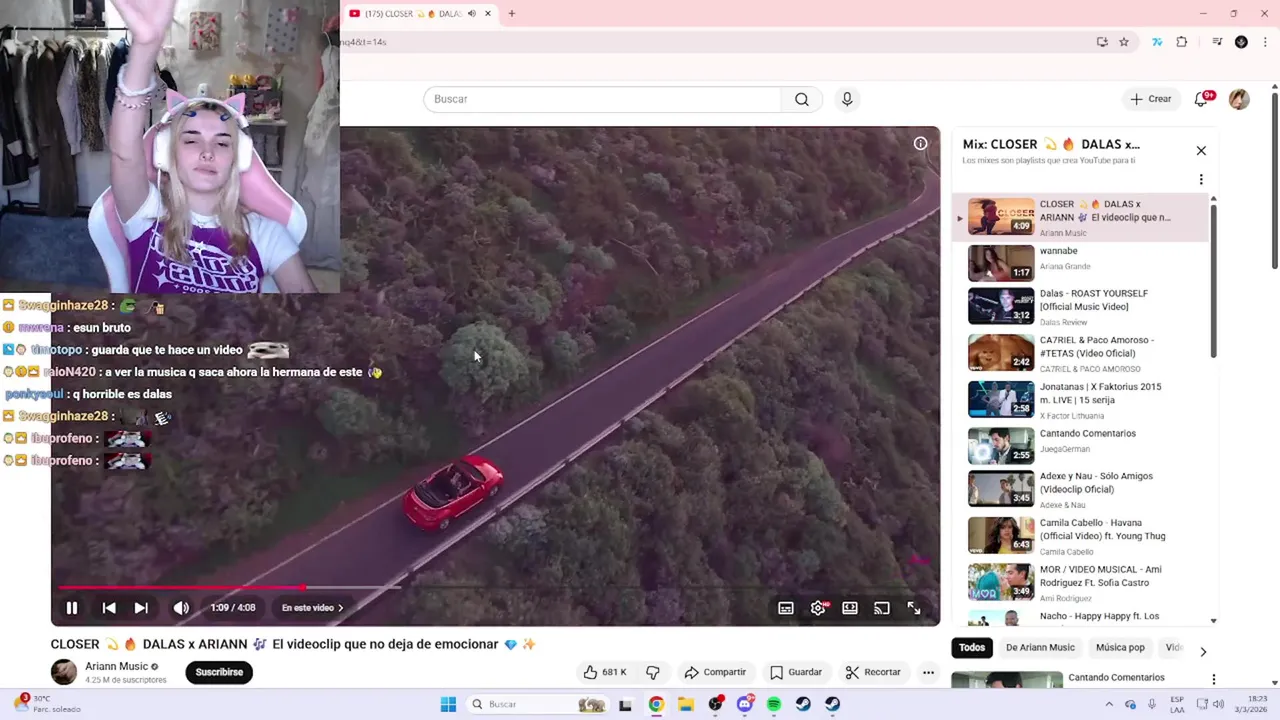This screenshot has width=1280, height=720.
Task: Open the Chrome three-dot menu
Action: click(1264, 42)
